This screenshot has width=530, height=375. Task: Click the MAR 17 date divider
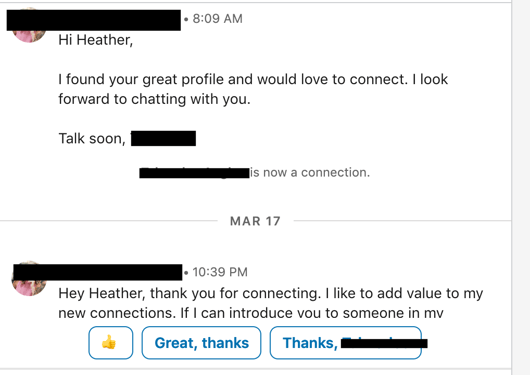tap(256, 221)
